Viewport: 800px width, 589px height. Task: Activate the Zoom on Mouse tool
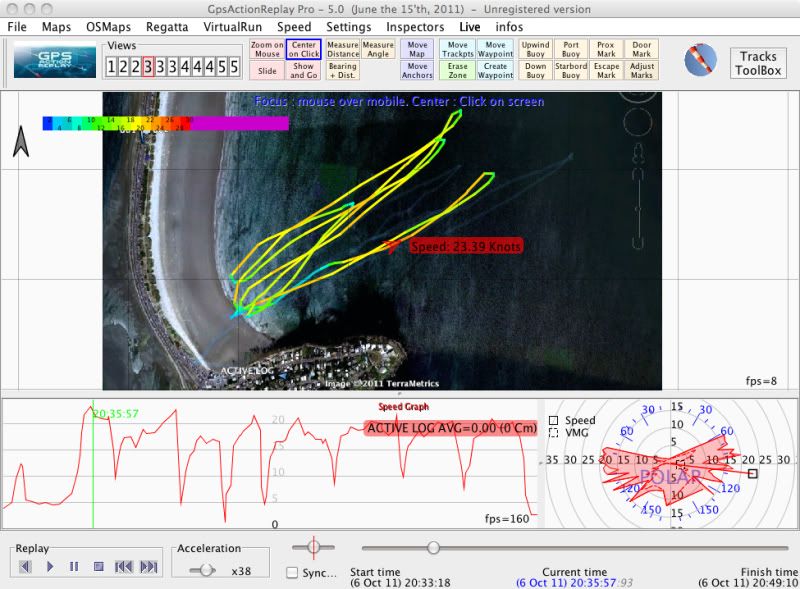click(267, 50)
